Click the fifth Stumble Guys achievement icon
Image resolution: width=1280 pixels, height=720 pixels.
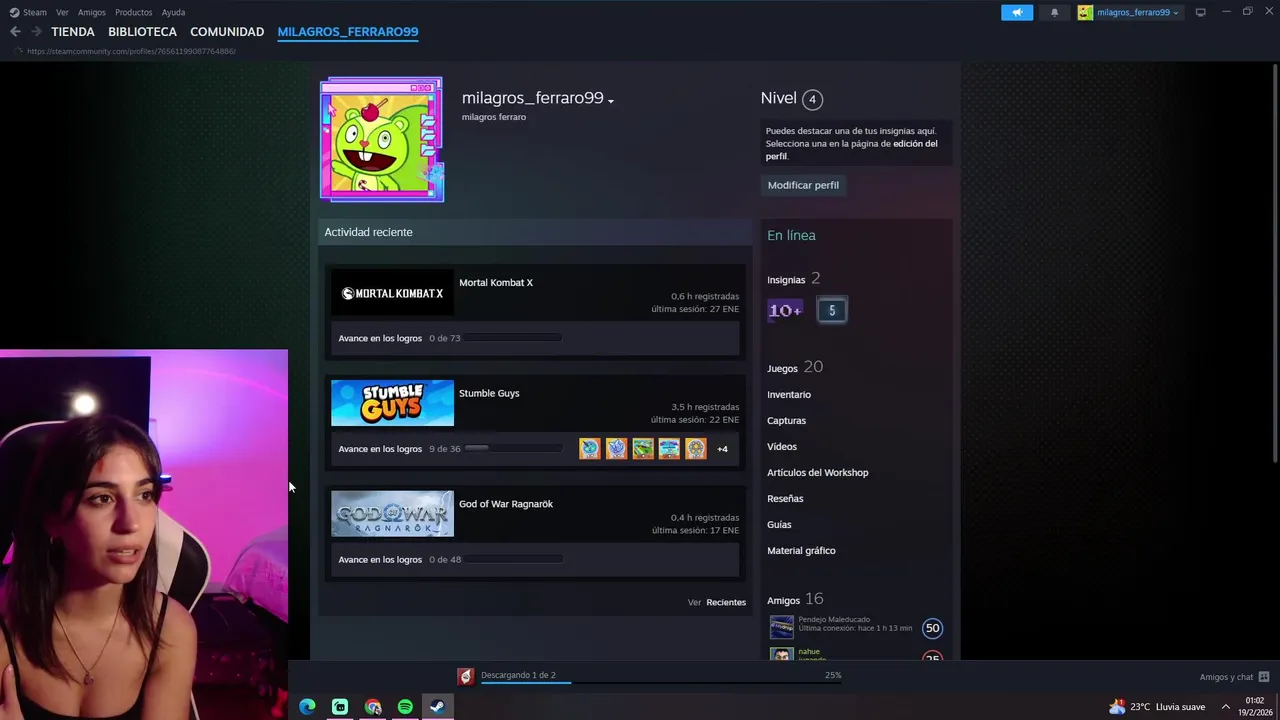coord(696,449)
